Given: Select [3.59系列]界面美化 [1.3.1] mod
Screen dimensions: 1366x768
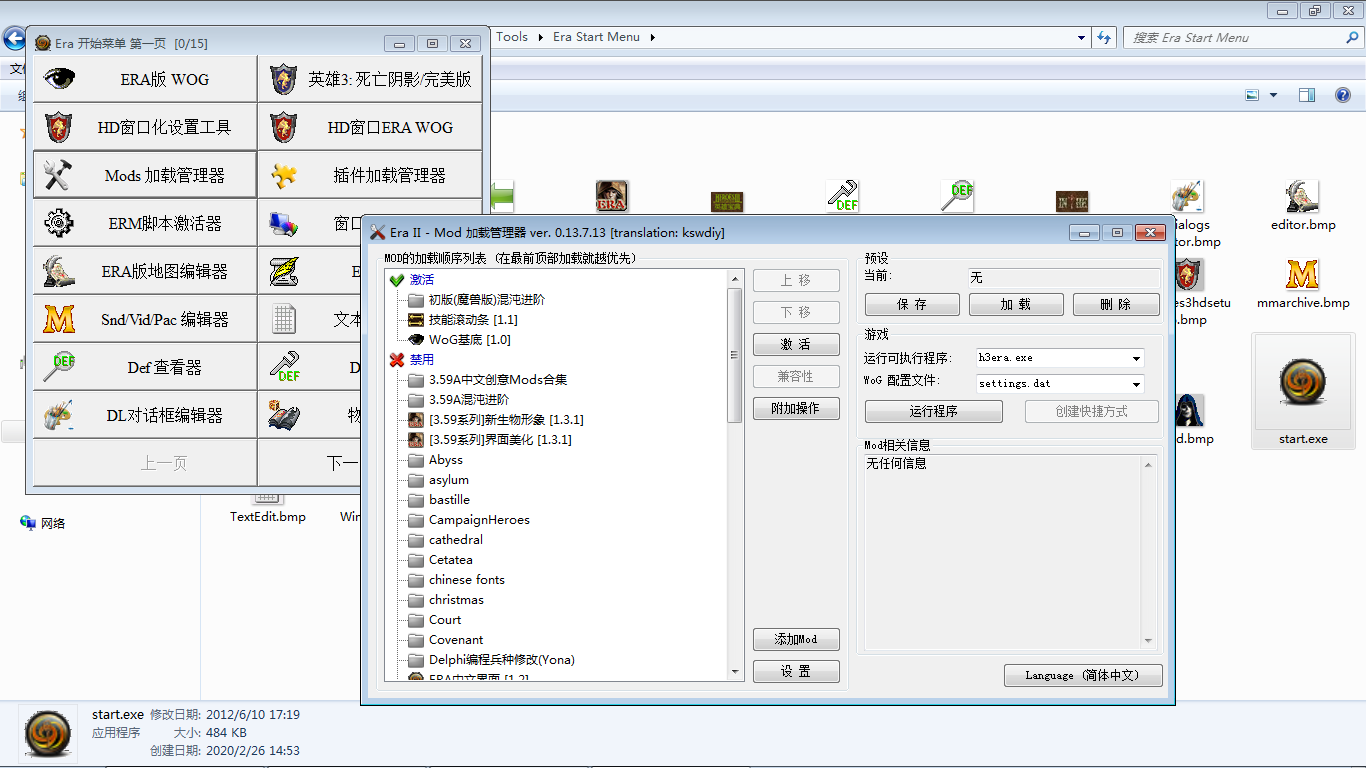Looking at the screenshot, I should pos(500,440).
